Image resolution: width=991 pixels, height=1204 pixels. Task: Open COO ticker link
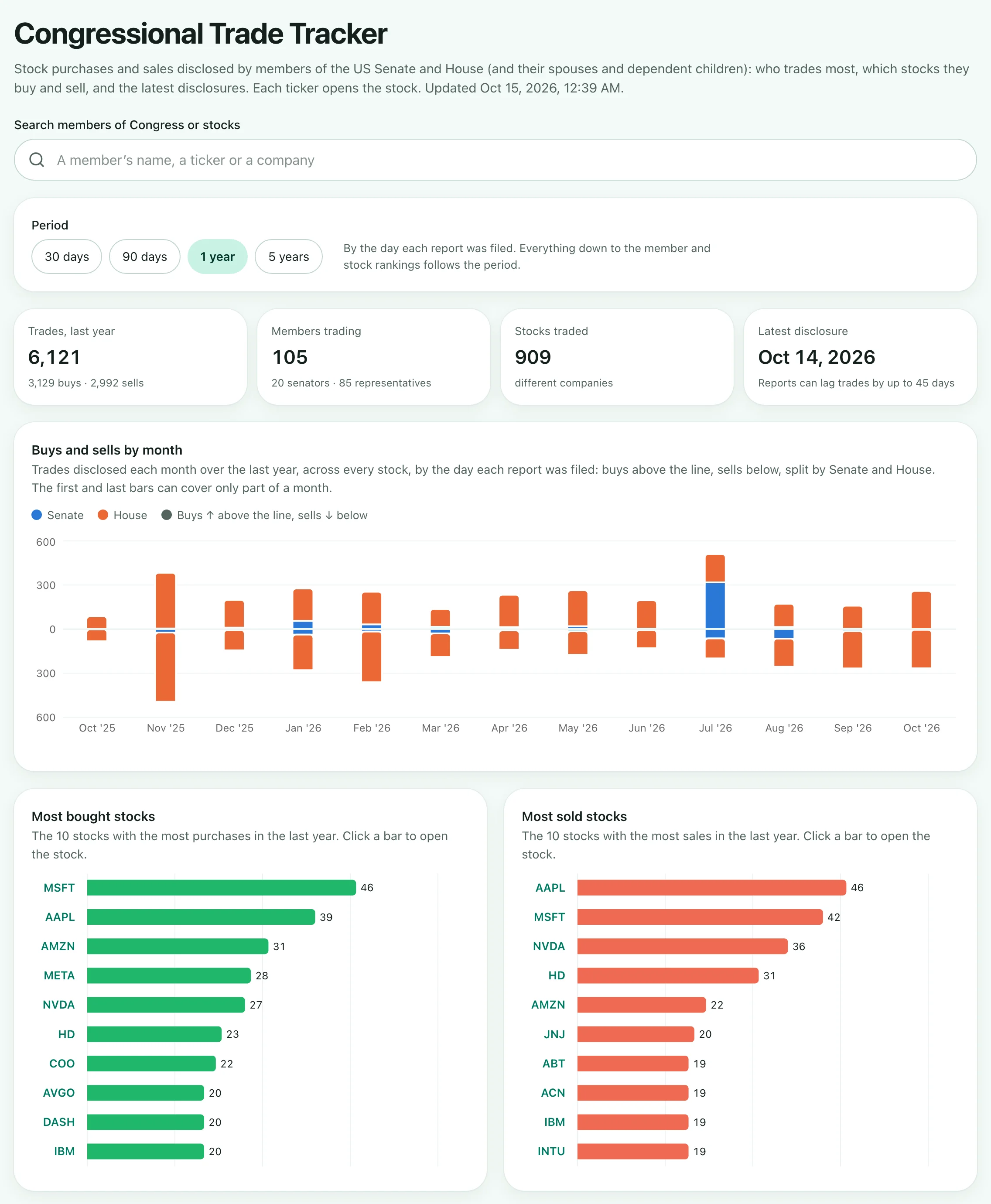click(x=62, y=1063)
